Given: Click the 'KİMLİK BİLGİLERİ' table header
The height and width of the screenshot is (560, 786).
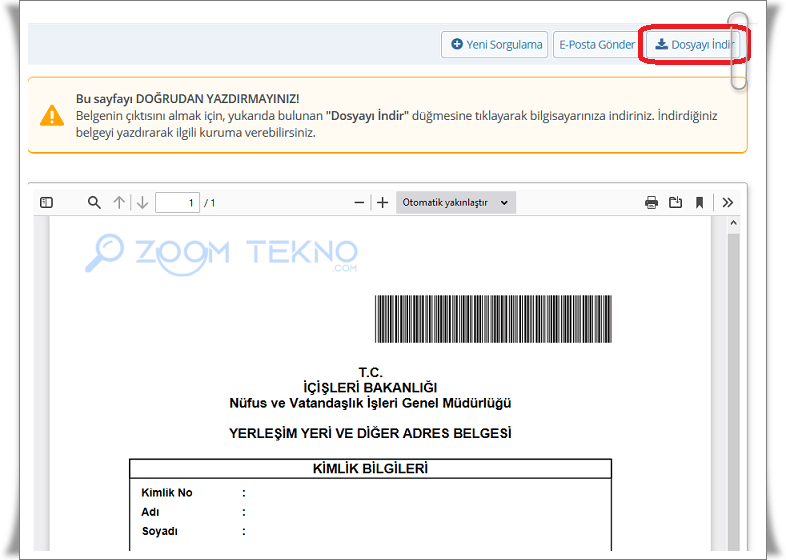Looking at the screenshot, I should (370, 469).
